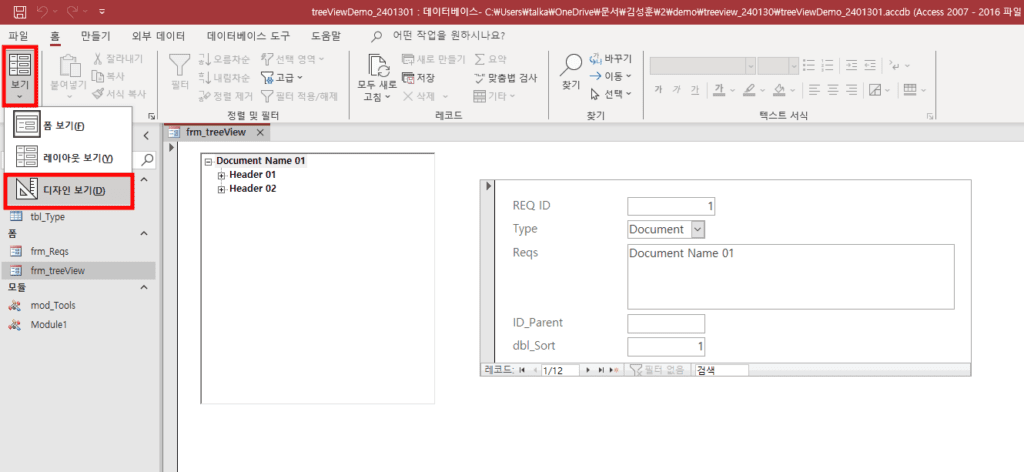Open the 이동 go-to dropdown

[x=611, y=76]
